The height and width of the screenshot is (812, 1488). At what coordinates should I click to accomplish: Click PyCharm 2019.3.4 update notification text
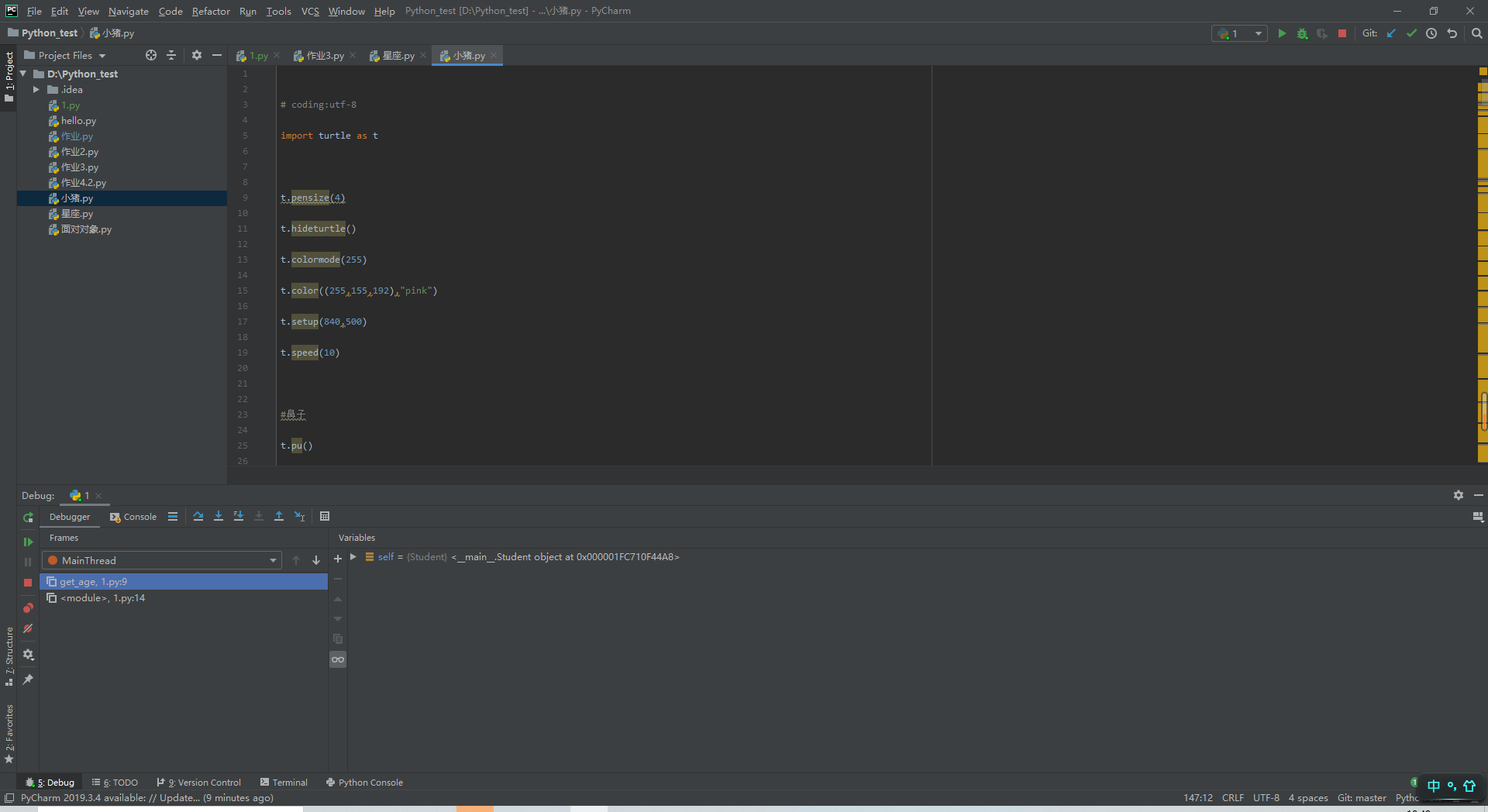point(147,798)
